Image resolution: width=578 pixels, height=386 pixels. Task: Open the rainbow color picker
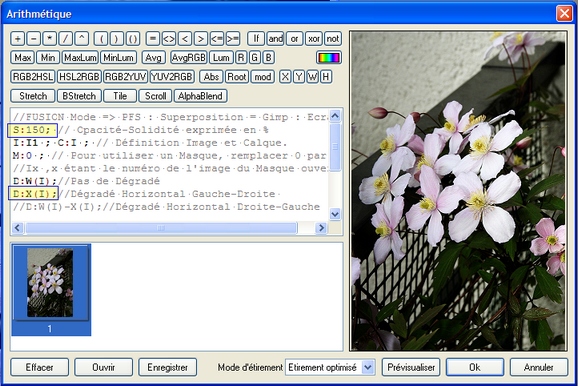pos(329,58)
